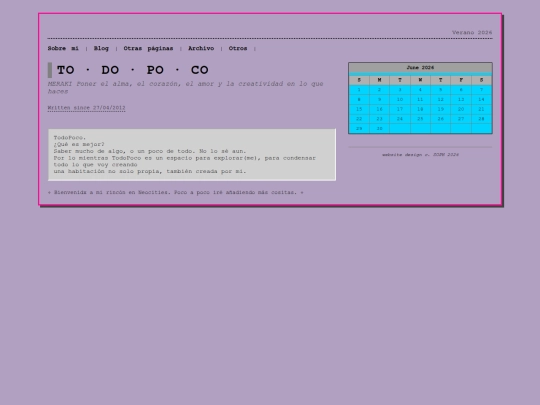Select day 29 in the June calendar
The image size is (540, 405).
coord(359,128)
